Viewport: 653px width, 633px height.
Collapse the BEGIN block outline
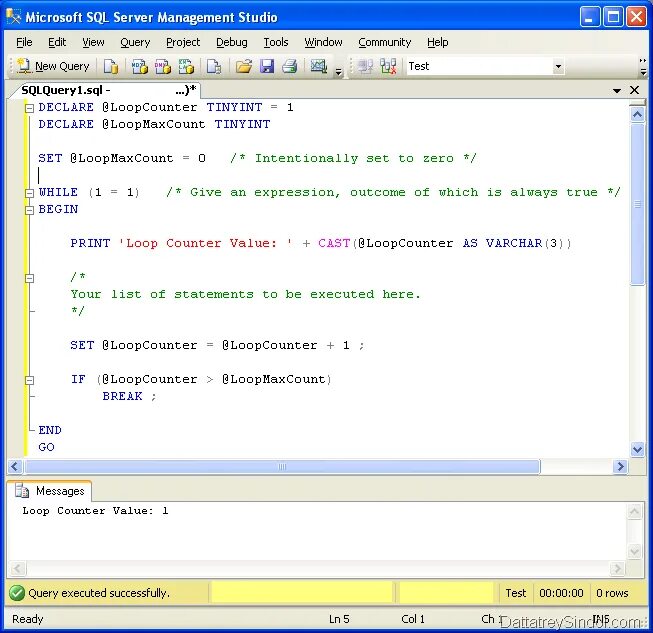click(29, 210)
